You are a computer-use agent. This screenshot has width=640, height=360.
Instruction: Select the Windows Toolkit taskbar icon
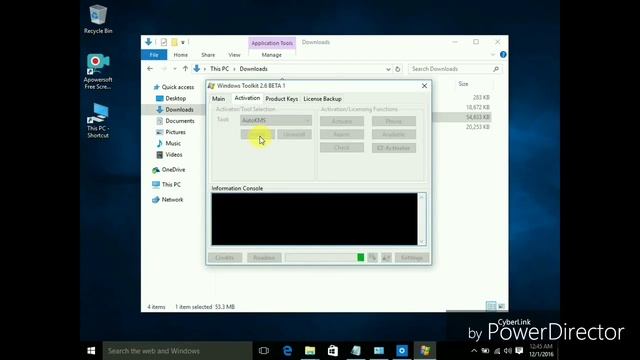(x=425, y=351)
